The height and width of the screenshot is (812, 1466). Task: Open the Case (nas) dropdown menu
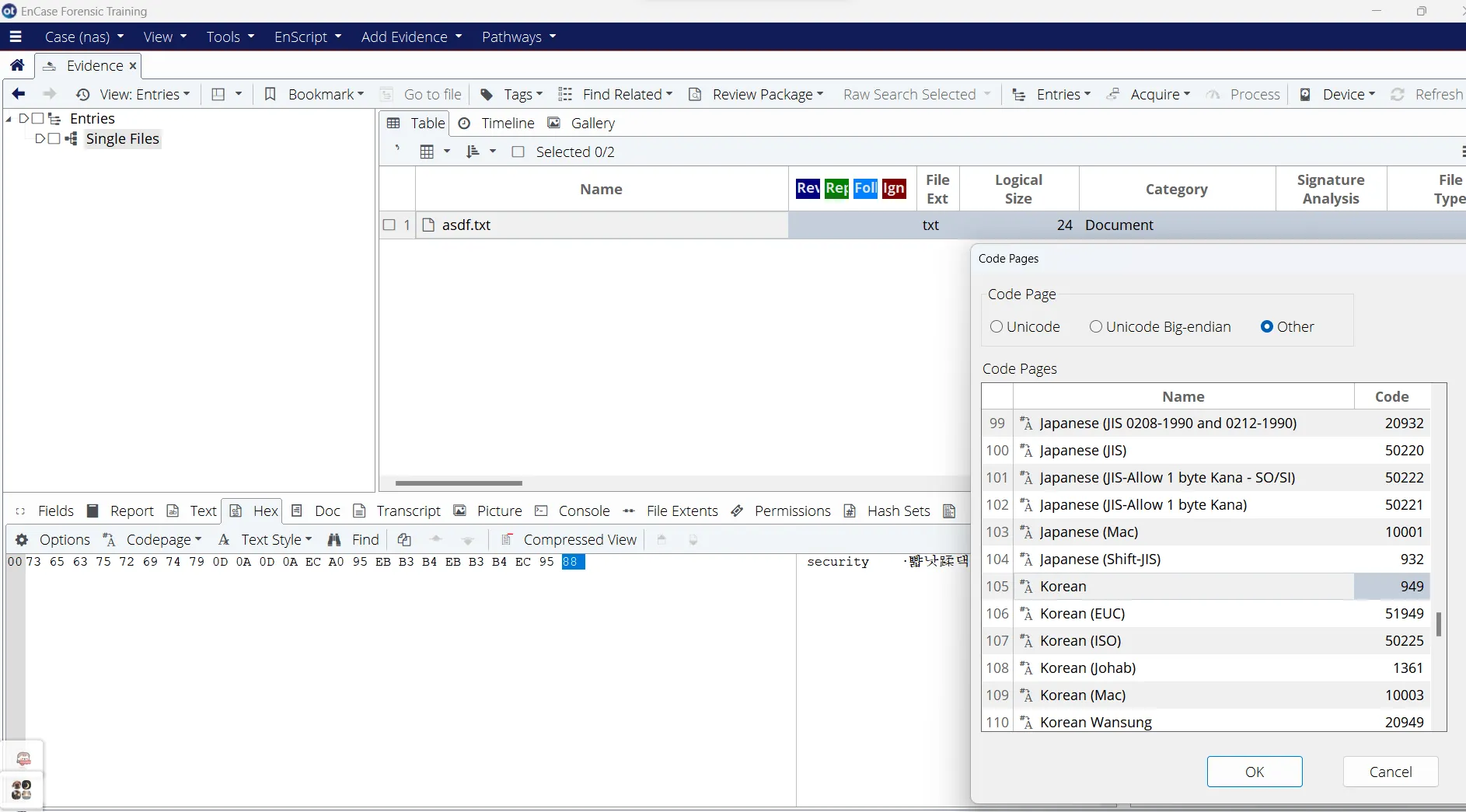click(84, 37)
